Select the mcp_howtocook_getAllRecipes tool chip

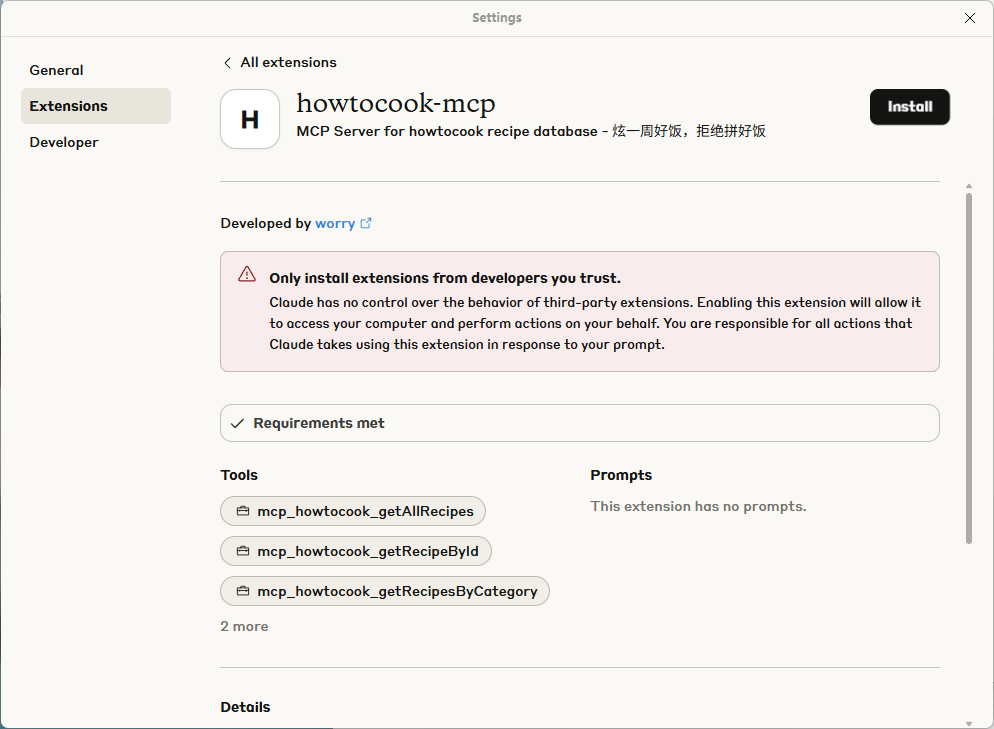click(352, 511)
